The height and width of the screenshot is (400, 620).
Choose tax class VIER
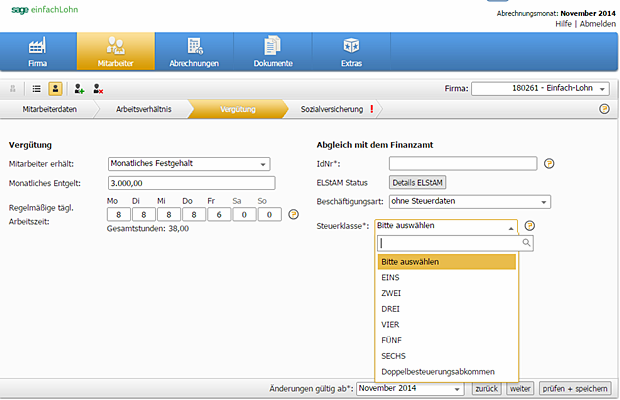[x=447, y=325]
